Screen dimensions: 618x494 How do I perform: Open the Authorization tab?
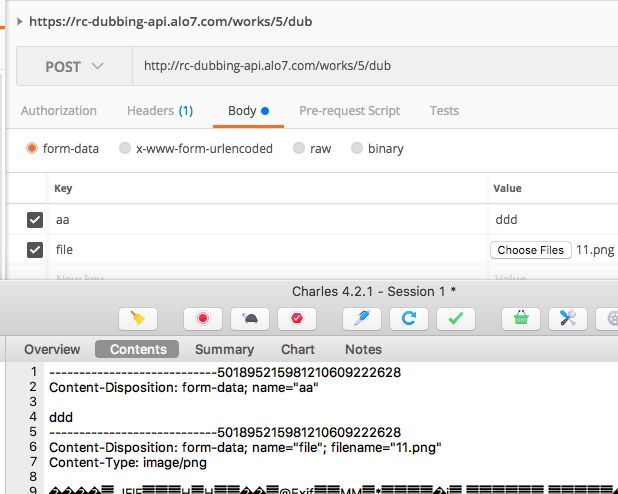coord(59,111)
